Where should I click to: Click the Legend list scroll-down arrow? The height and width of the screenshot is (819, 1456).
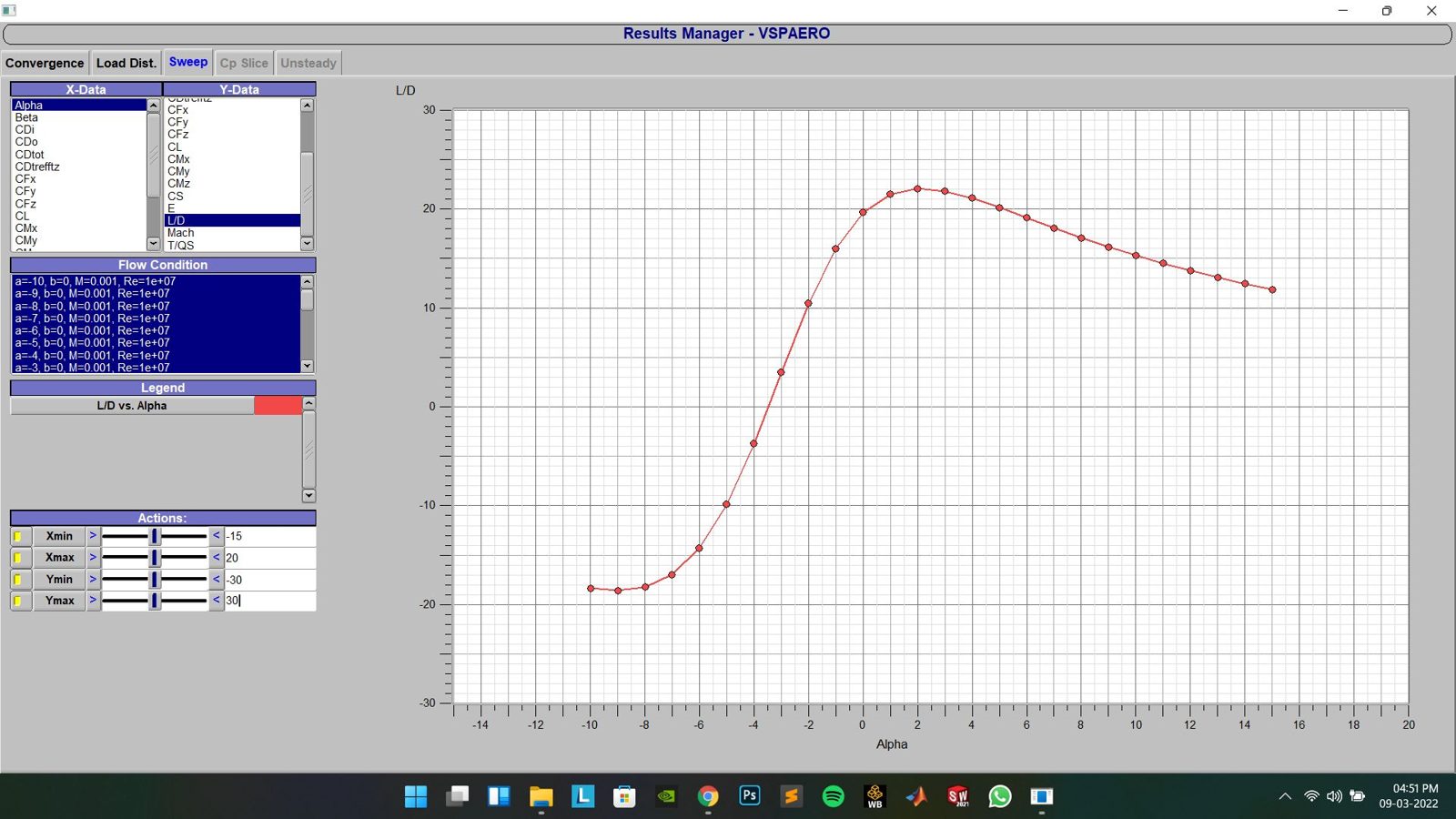coord(308,496)
